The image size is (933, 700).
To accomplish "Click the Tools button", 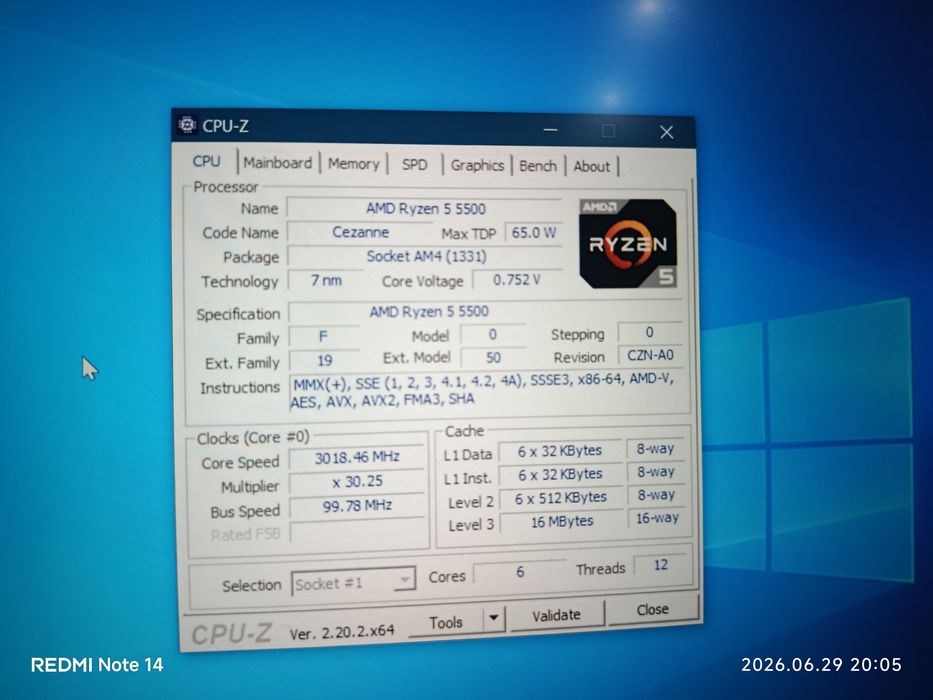I will (x=446, y=622).
